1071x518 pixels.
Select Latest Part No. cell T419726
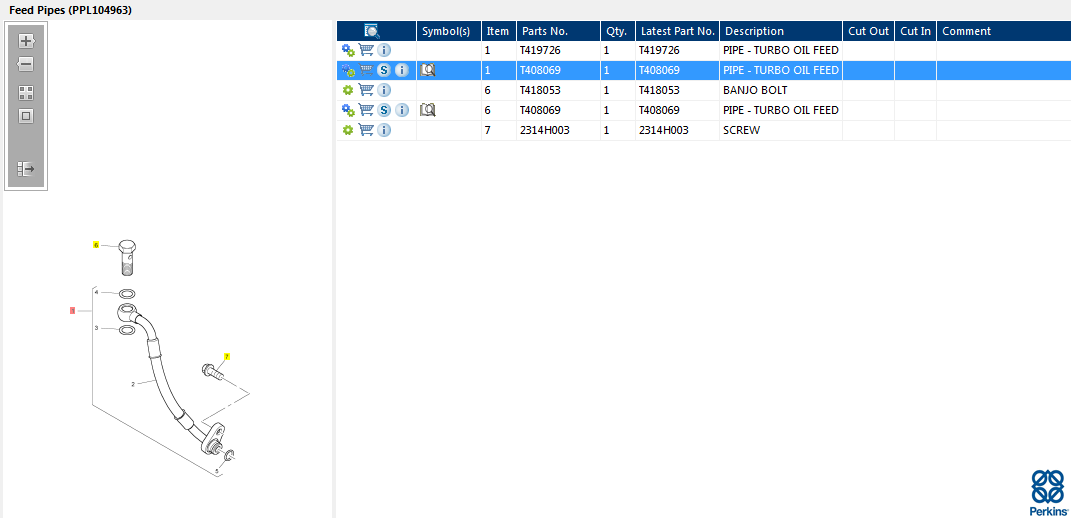(678, 50)
